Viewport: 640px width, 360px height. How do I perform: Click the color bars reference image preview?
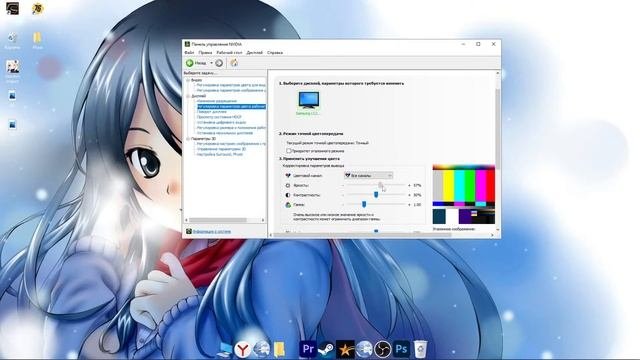464,194
